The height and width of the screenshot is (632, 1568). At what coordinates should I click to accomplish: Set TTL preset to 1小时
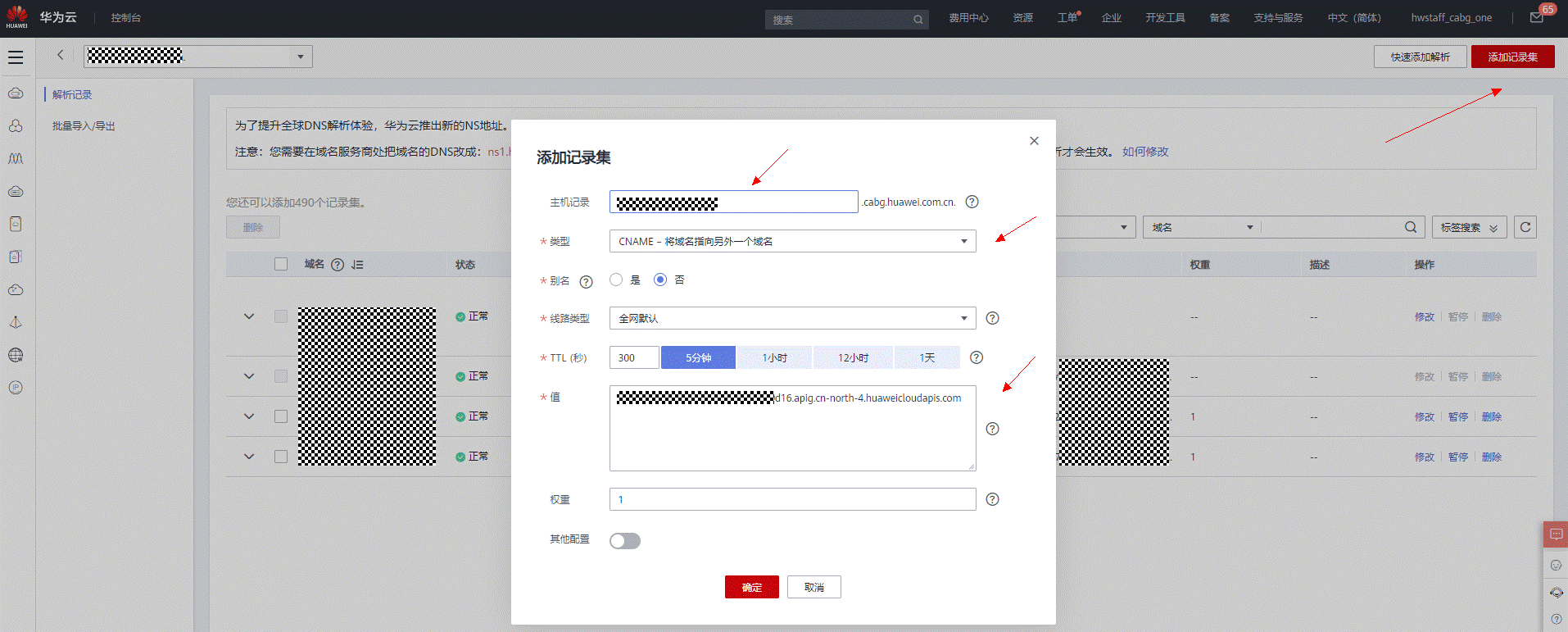(775, 357)
